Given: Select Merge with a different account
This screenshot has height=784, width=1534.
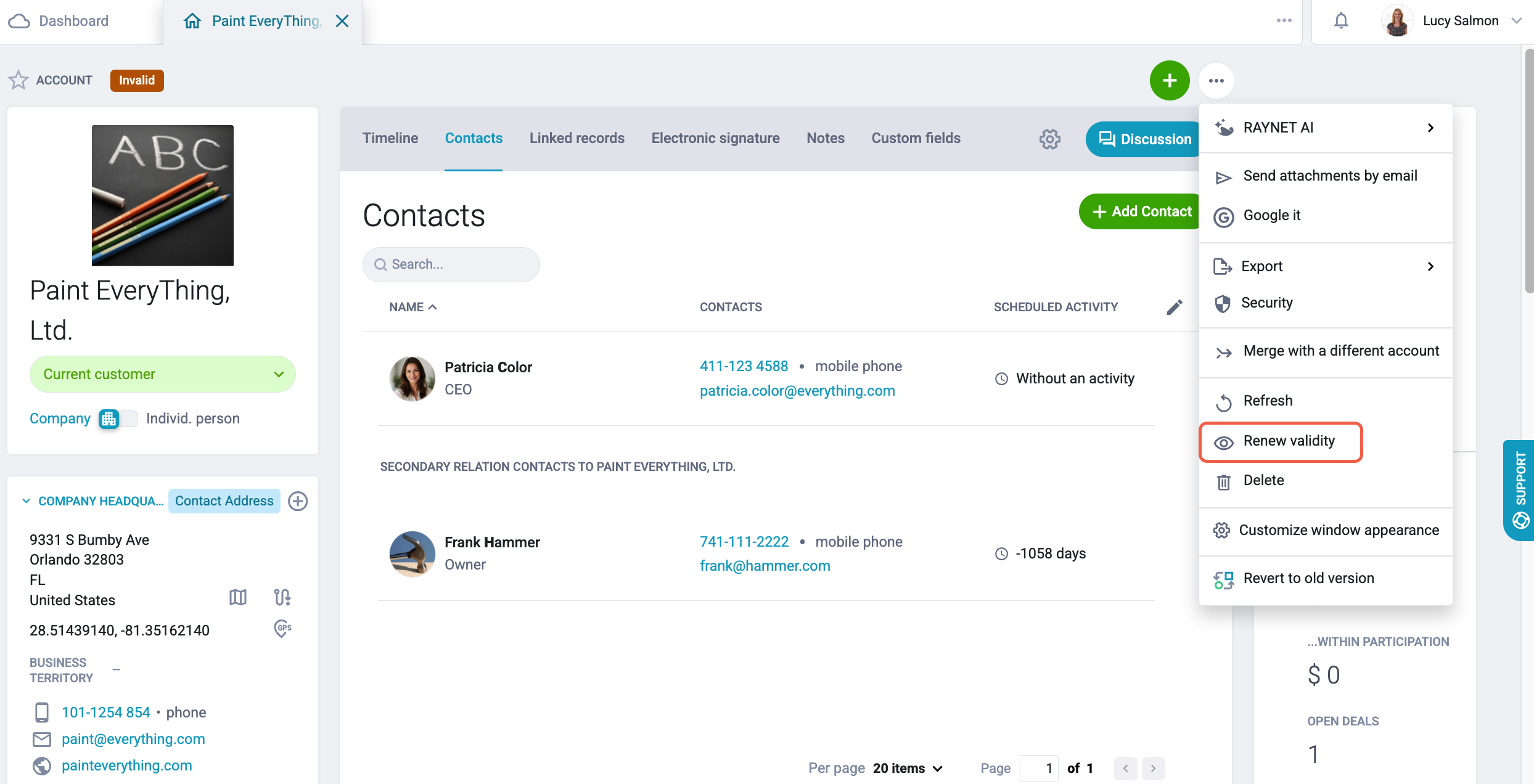Looking at the screenshot, I should pos(1326,351).
